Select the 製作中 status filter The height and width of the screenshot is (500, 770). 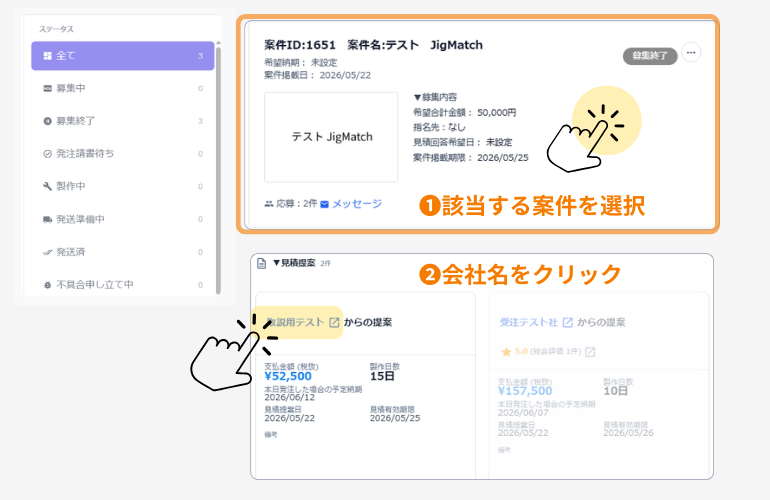point(123,186)
